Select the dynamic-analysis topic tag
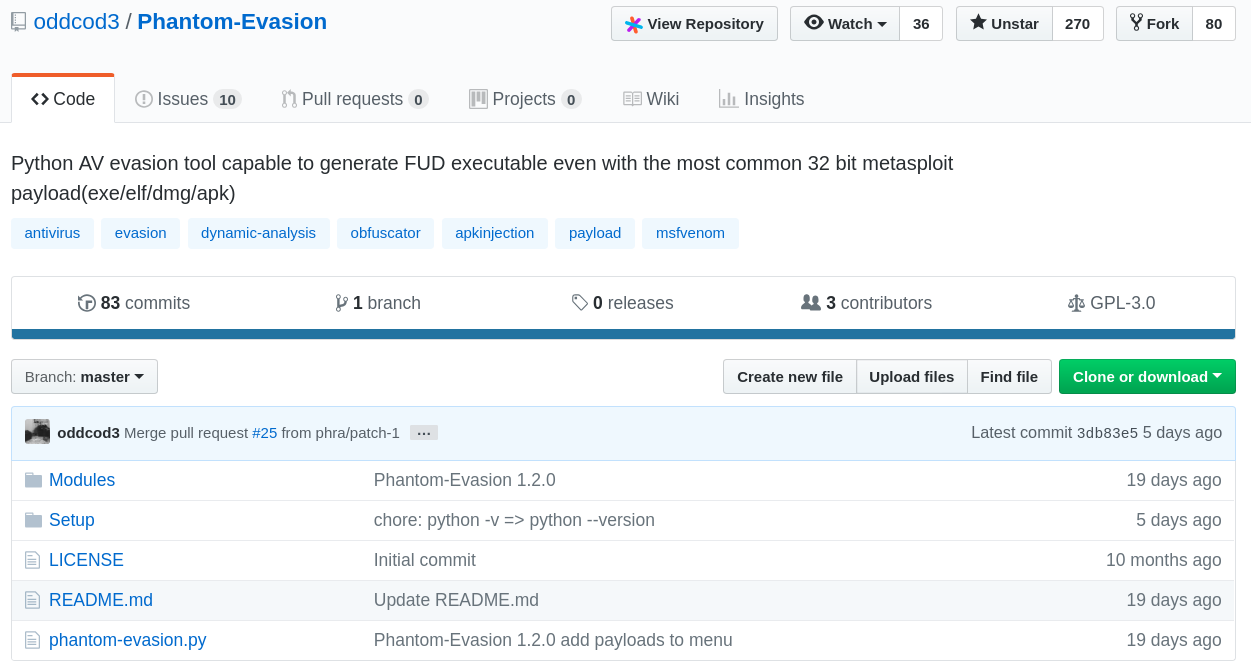The image size is (1251, 669). (x=258, y=233)
